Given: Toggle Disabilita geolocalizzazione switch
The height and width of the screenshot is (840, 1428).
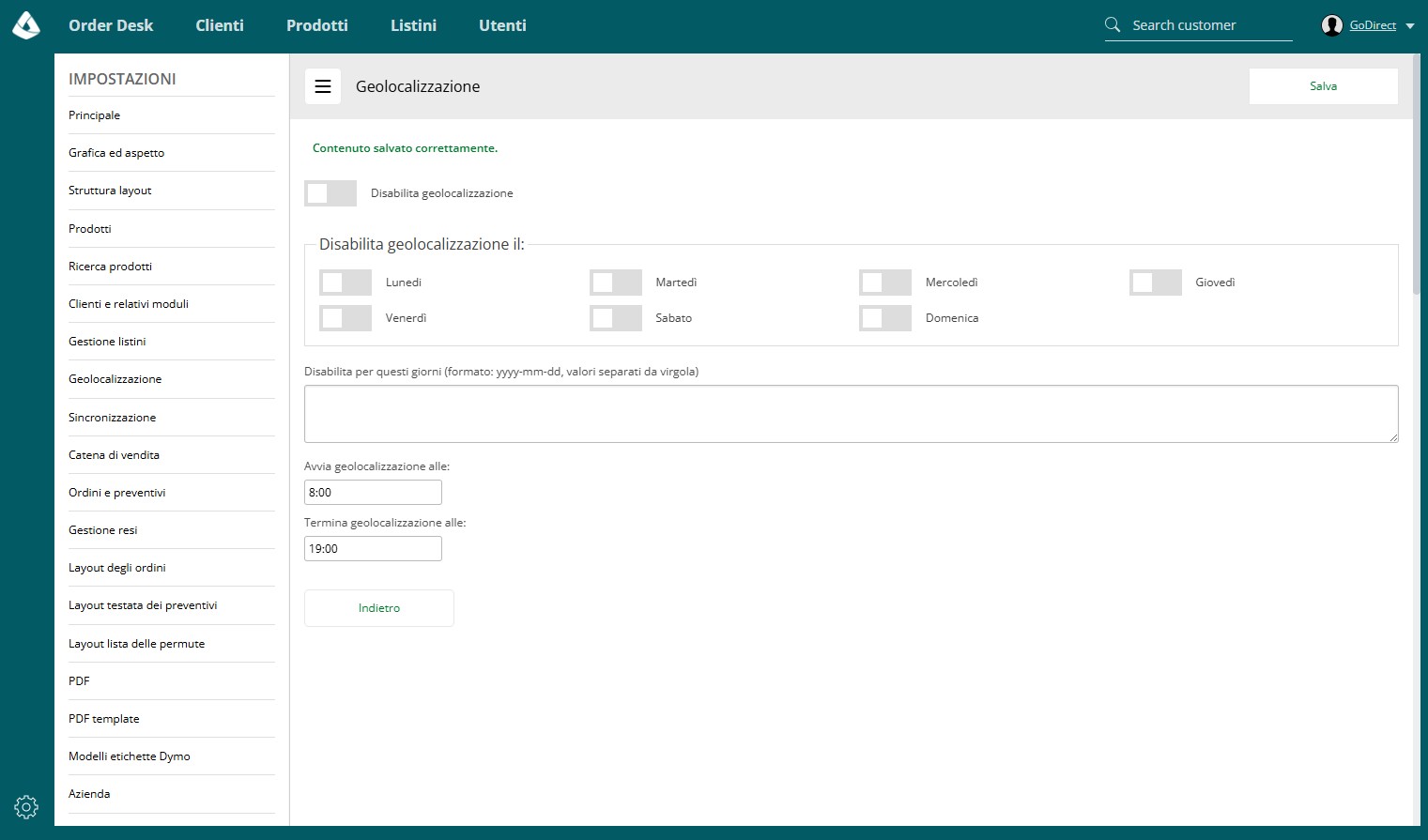Looking at the screenshot, I should click(330, 193).
